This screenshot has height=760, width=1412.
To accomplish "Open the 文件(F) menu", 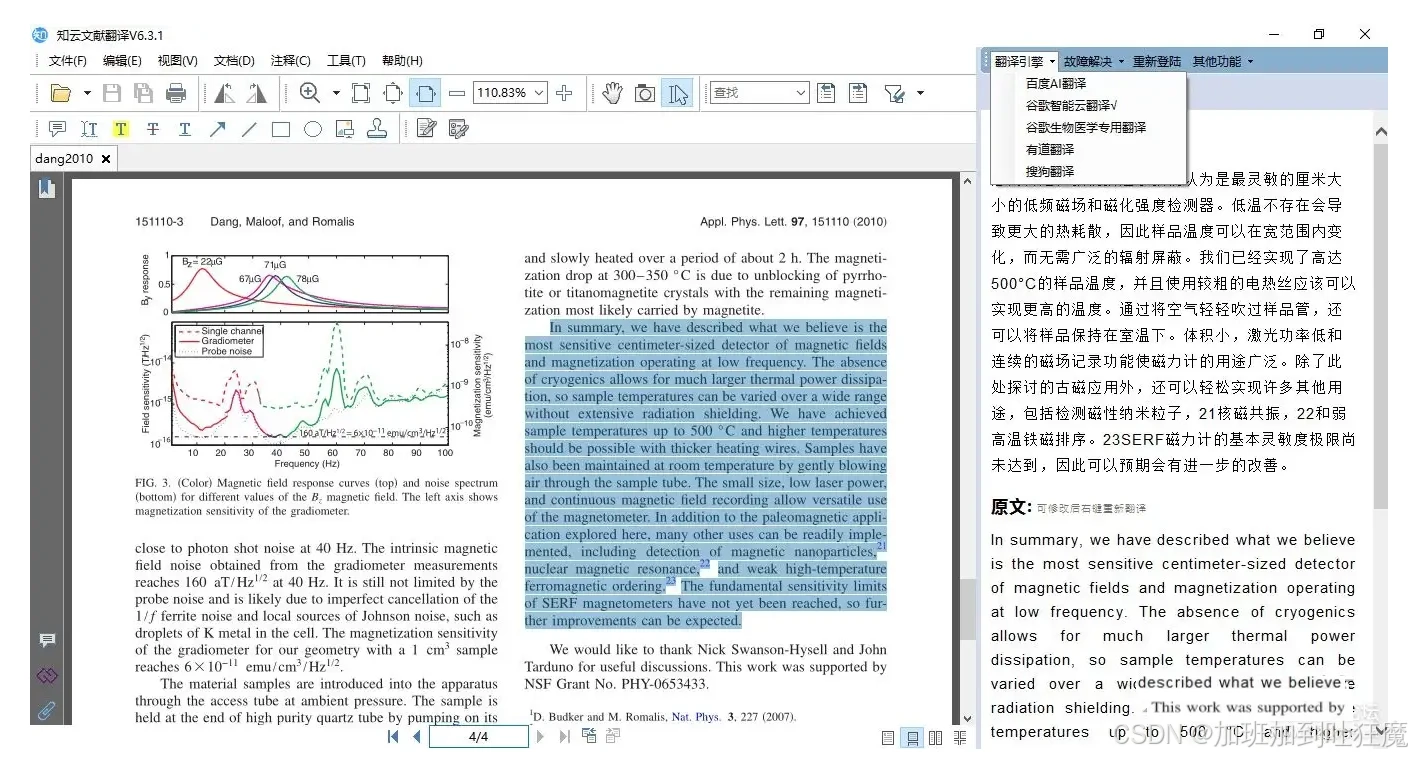I will coord(68,61).
